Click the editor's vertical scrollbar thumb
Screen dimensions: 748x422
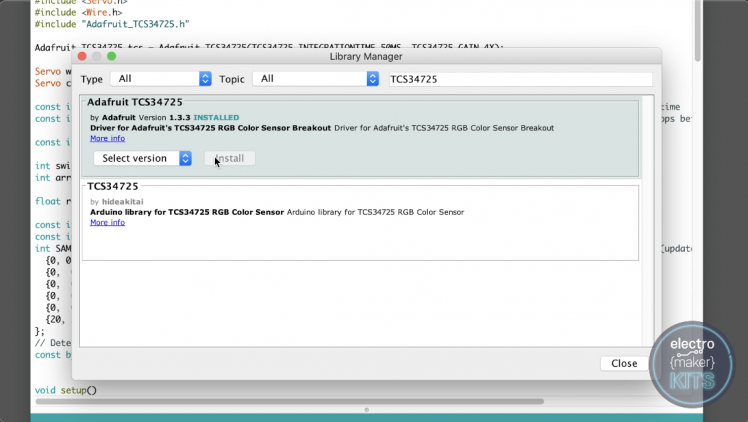pos(697,31)
